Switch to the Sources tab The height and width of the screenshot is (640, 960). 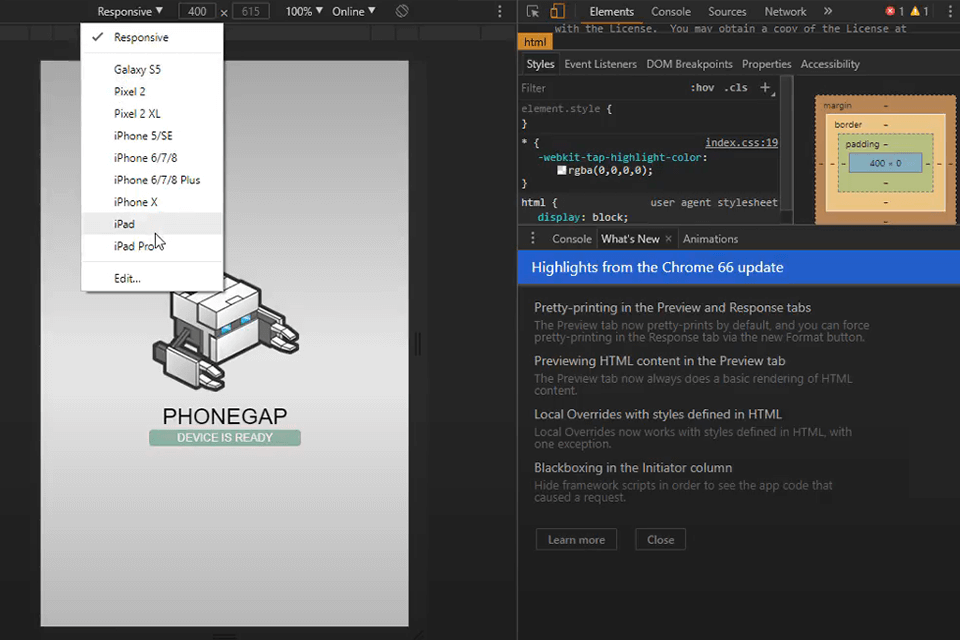coord(727,12)
